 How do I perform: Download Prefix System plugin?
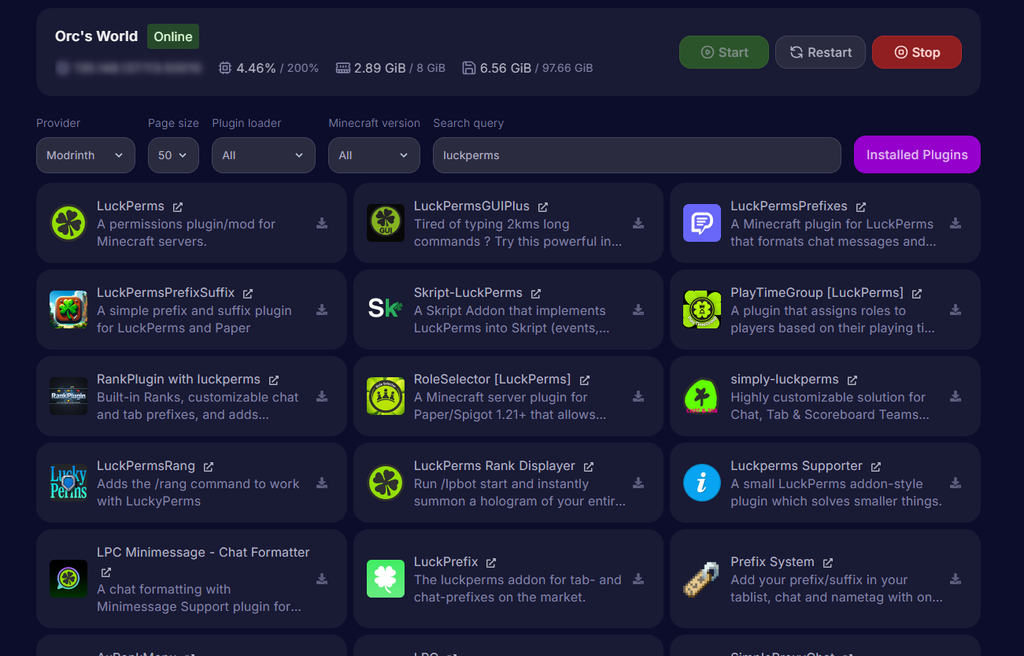coord(955,580)
